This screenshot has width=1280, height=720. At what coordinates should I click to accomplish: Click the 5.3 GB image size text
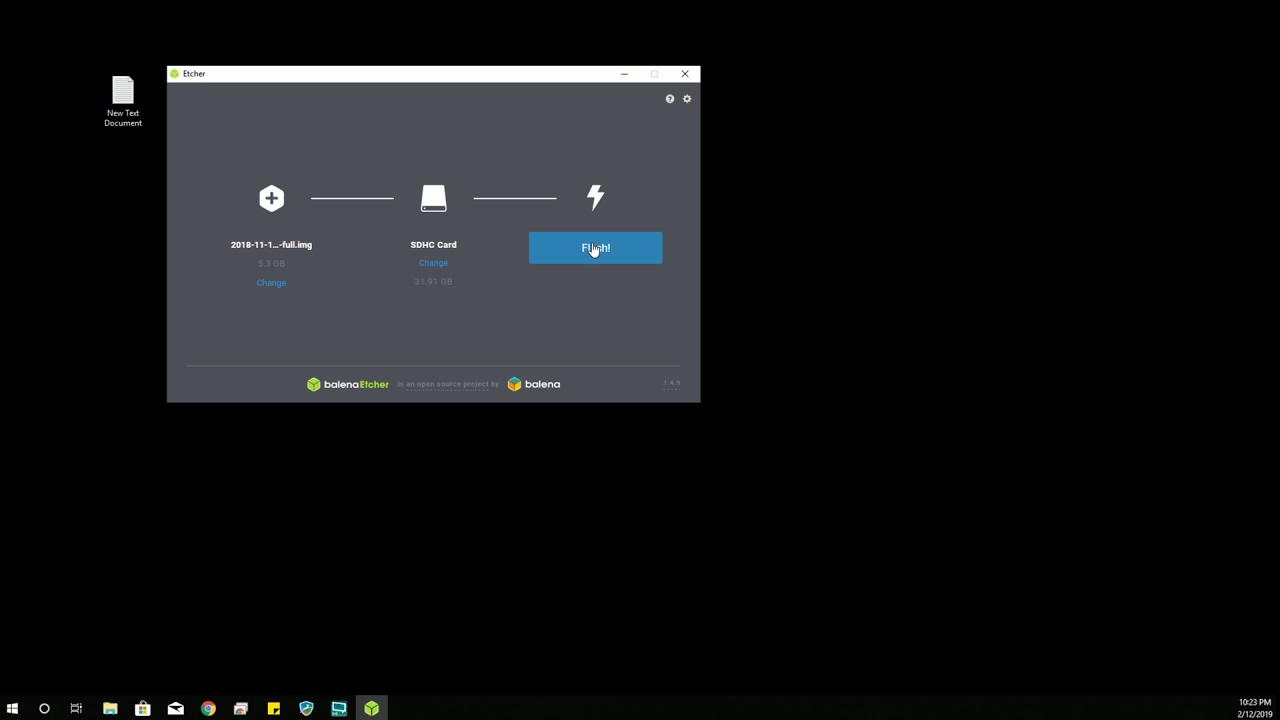pos(271,264)
